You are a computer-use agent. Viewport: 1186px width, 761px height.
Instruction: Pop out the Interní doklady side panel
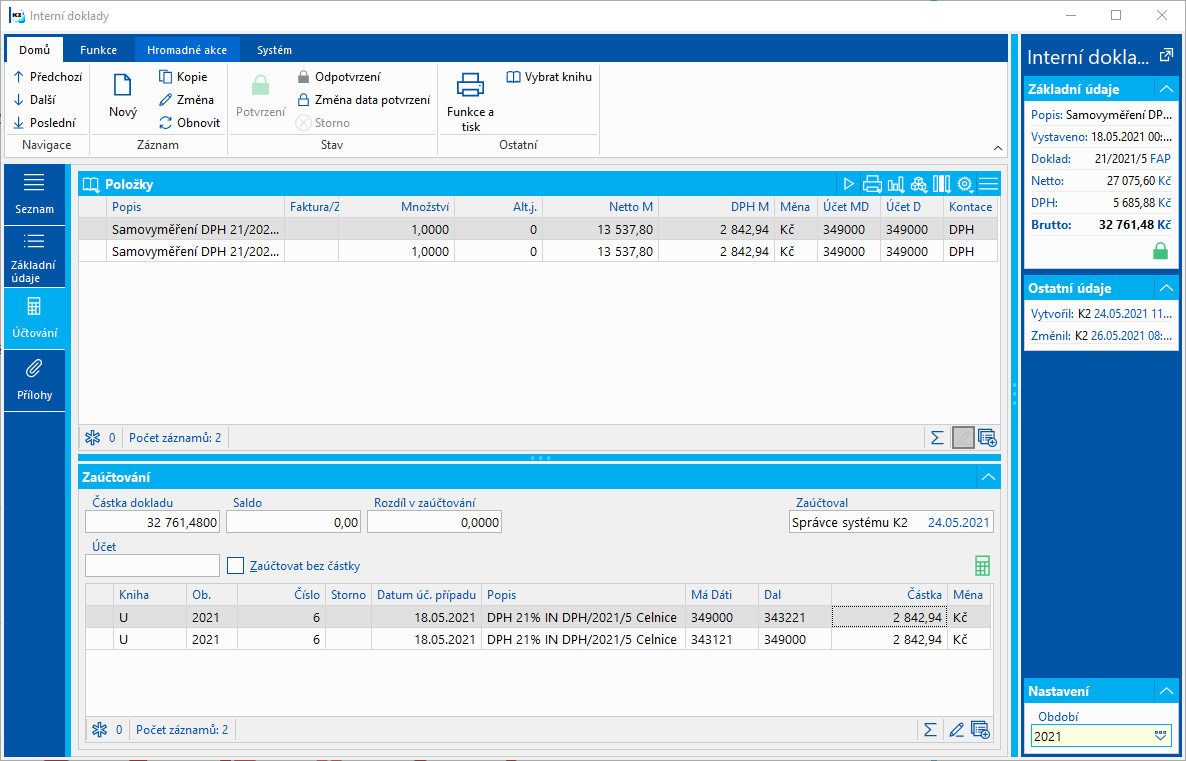point(1165,57)
